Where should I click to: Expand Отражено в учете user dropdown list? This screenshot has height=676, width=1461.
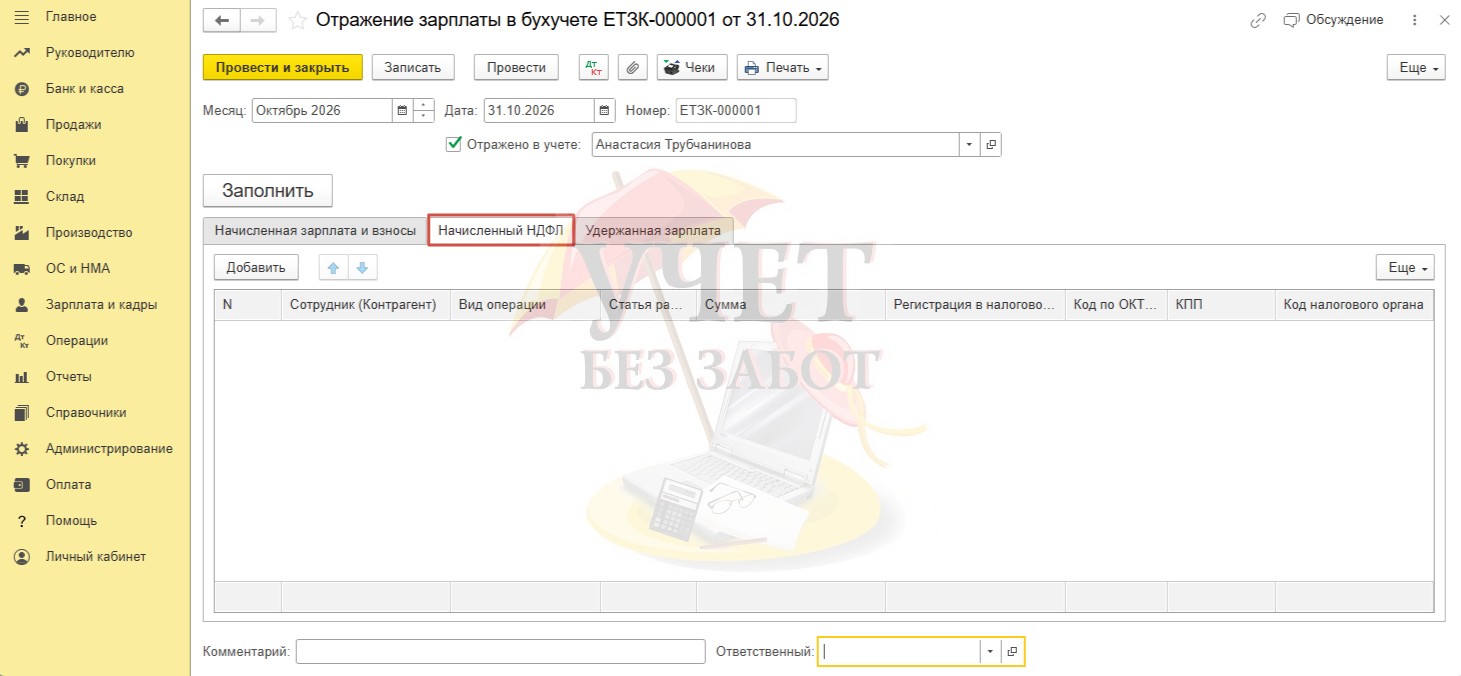click(969, 144)
